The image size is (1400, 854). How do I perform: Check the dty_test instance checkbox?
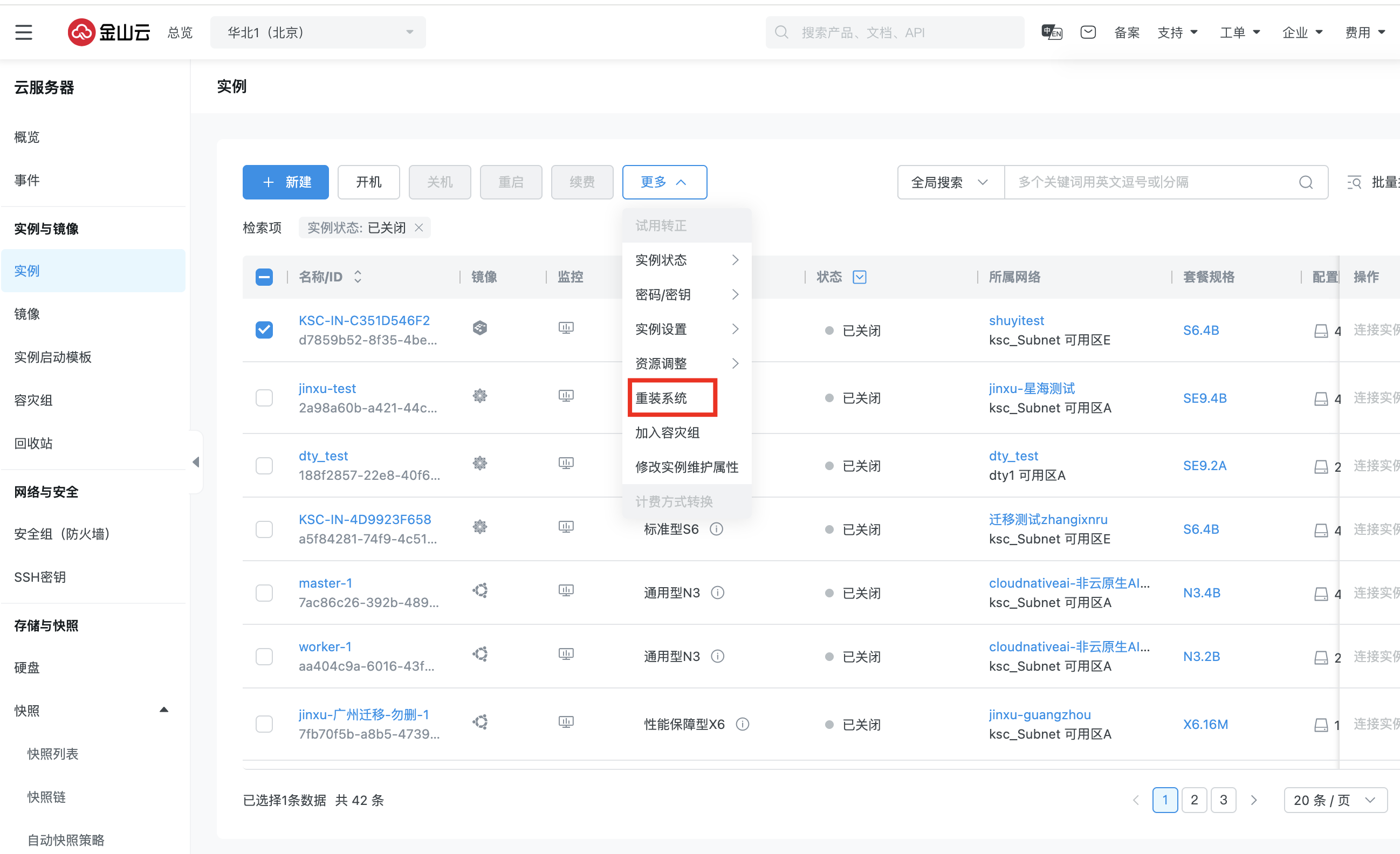[264, 465]
